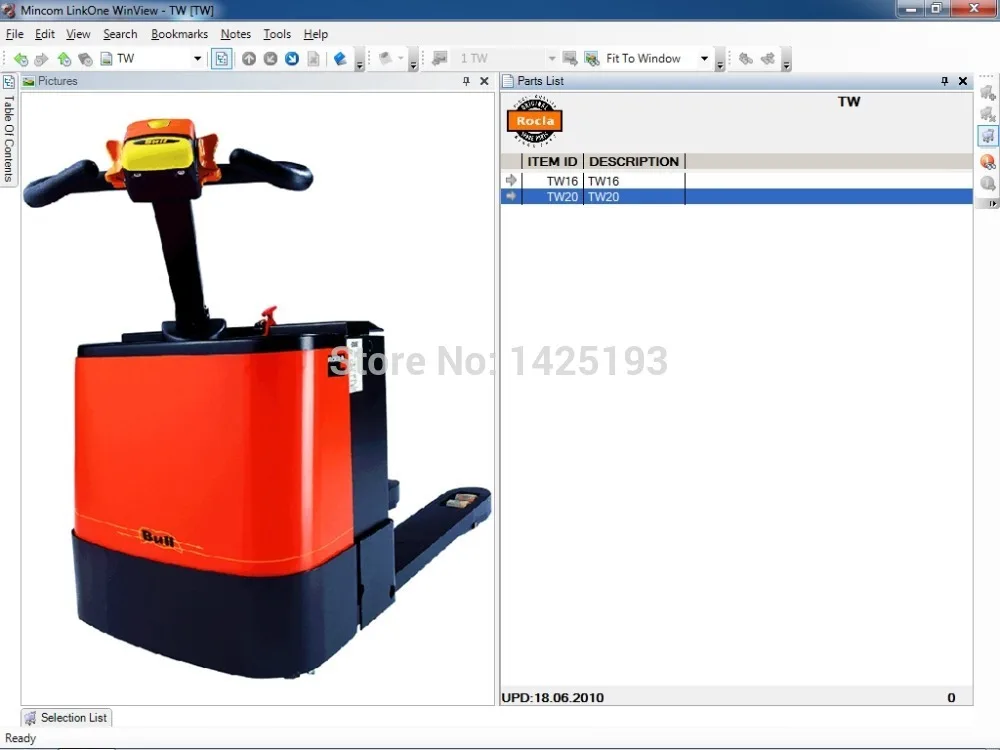Click the grey down-left arrow circle icon
This screenshot has height=750, width=1000.
pos(270,59)
